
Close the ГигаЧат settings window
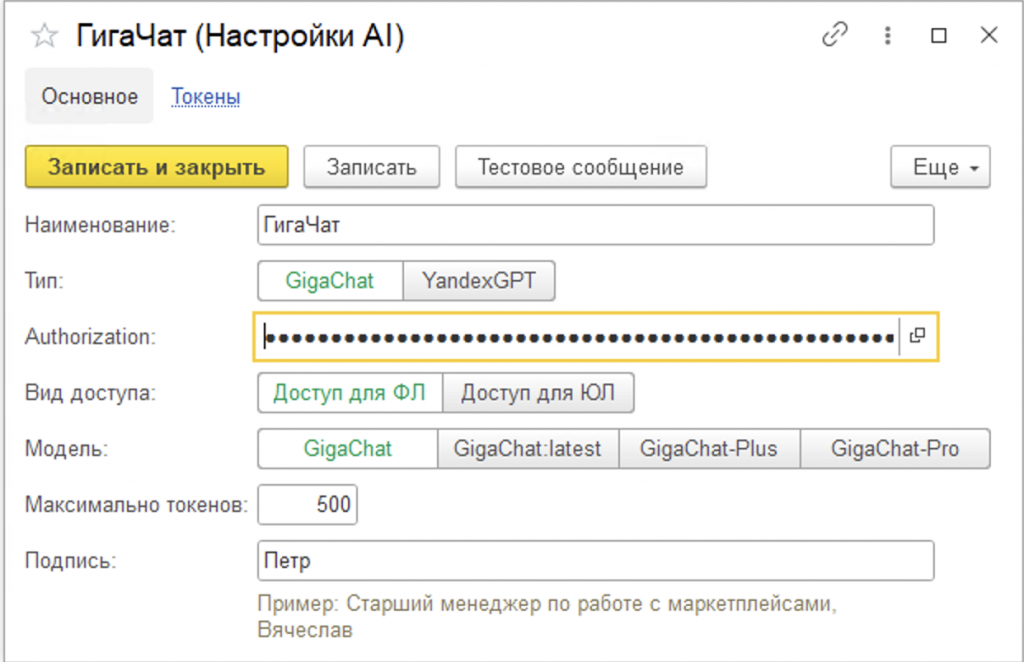(x=989, y=36)
